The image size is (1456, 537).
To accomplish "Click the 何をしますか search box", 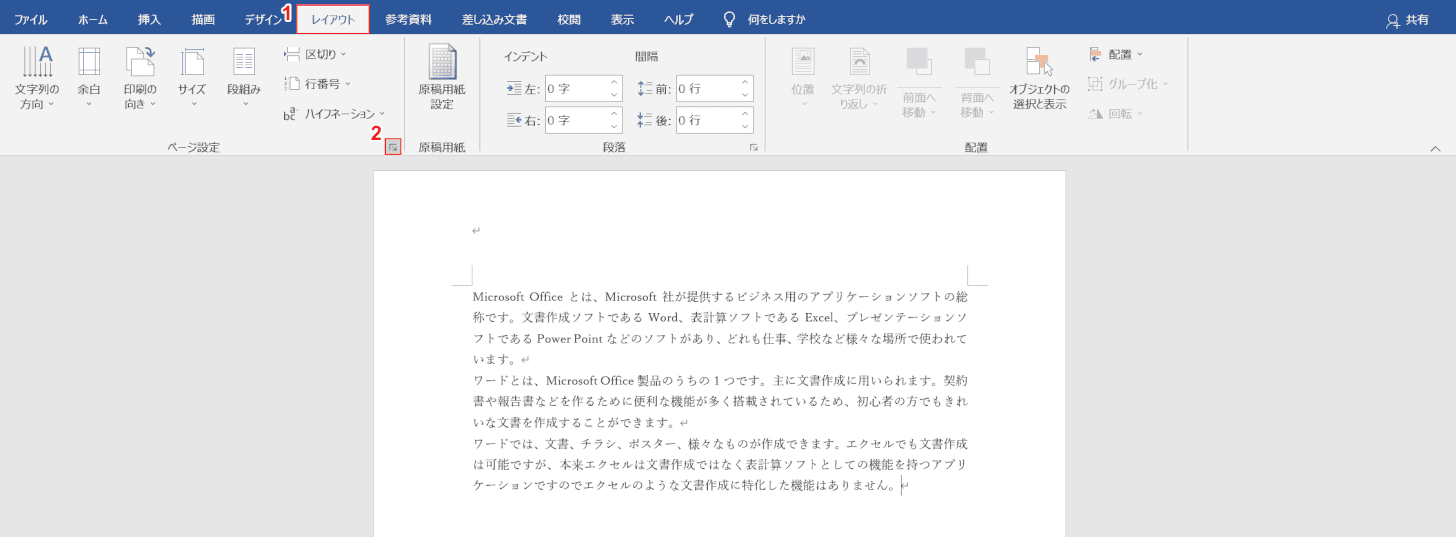I will [x=776, y=19].
